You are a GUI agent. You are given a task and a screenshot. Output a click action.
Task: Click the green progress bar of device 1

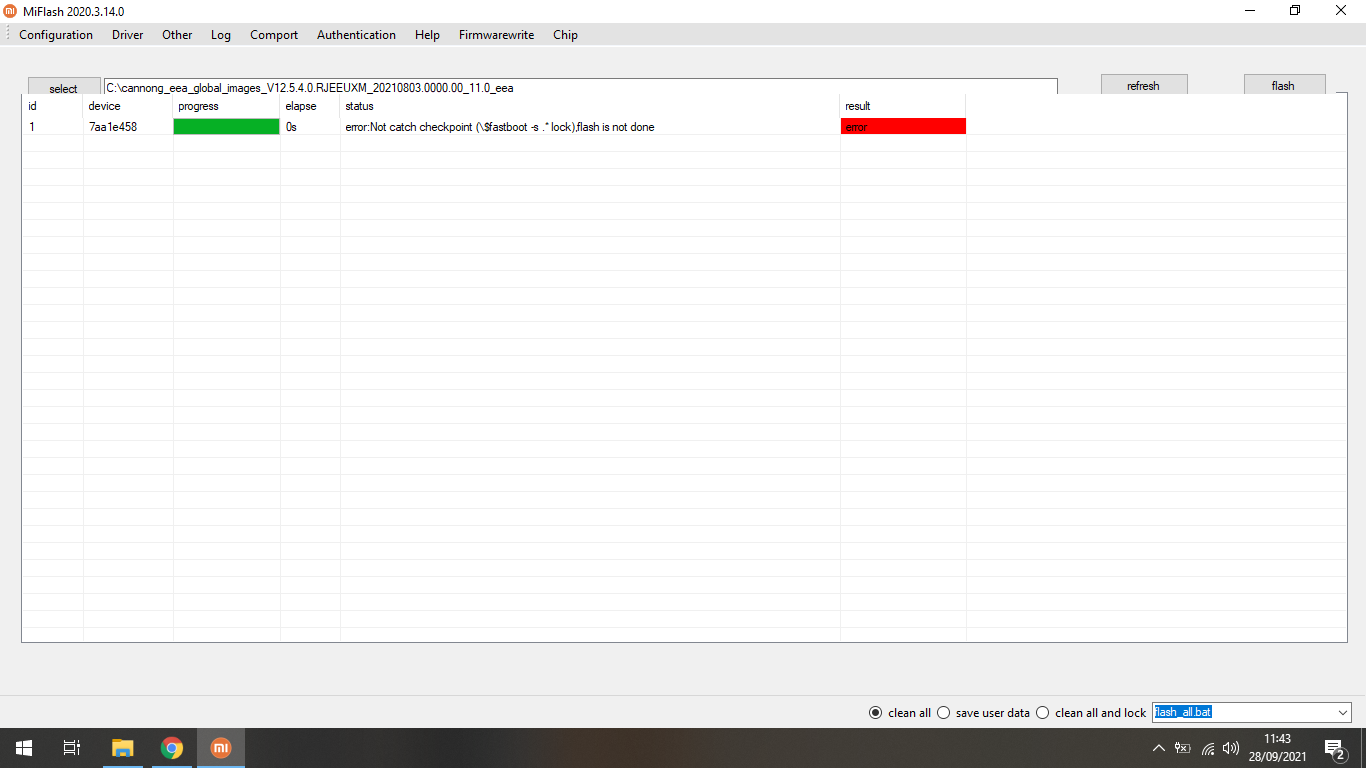pyautogui.click(x=227, y=127)
